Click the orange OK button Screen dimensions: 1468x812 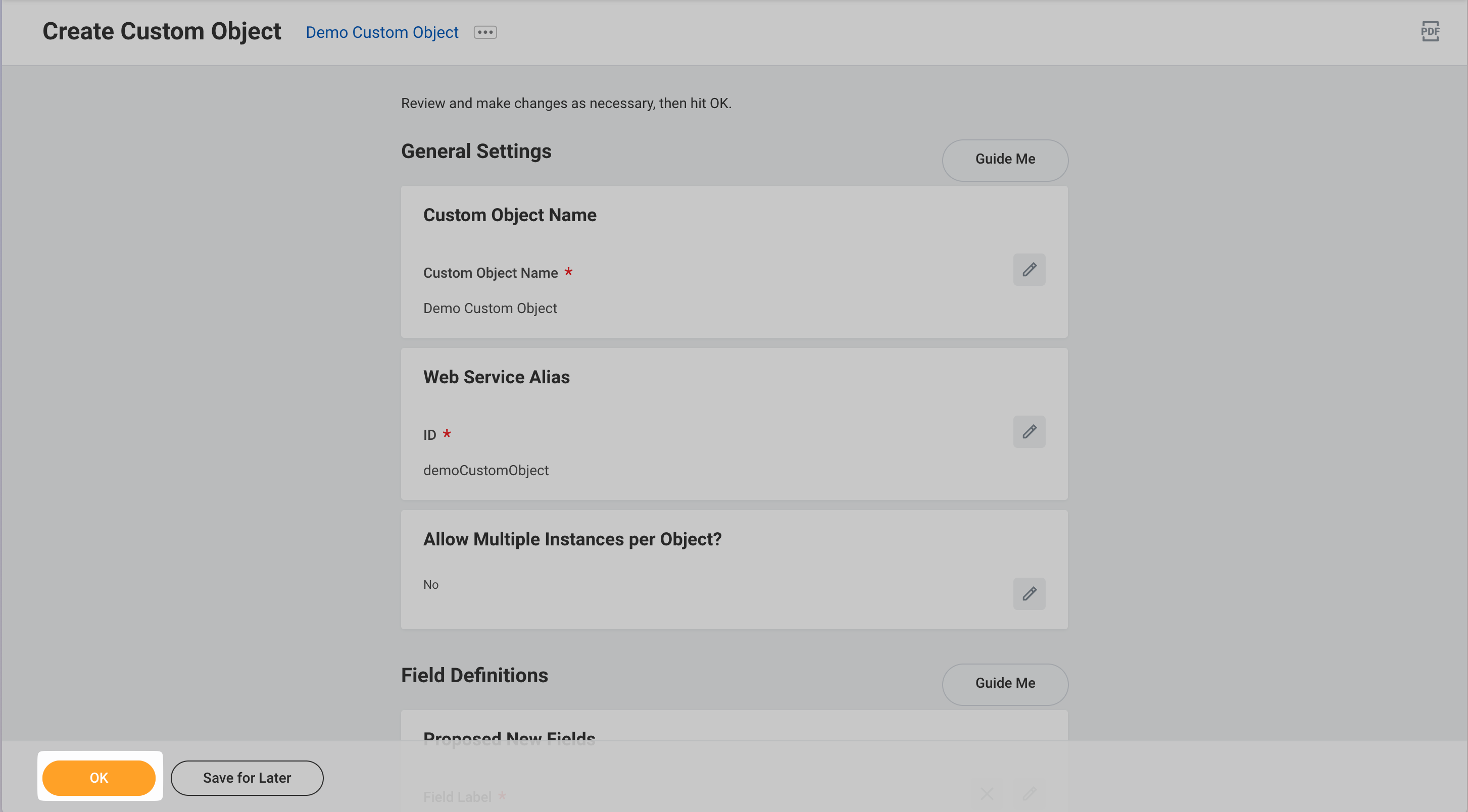coord(99,777)
